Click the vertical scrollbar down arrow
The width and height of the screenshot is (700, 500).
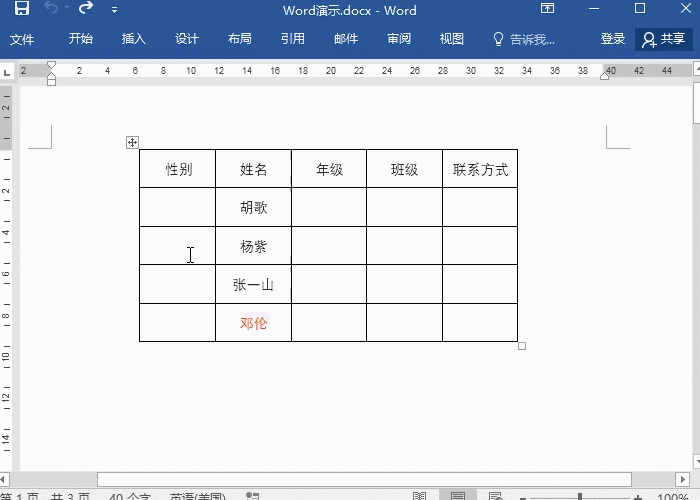[x=696, y=461]
